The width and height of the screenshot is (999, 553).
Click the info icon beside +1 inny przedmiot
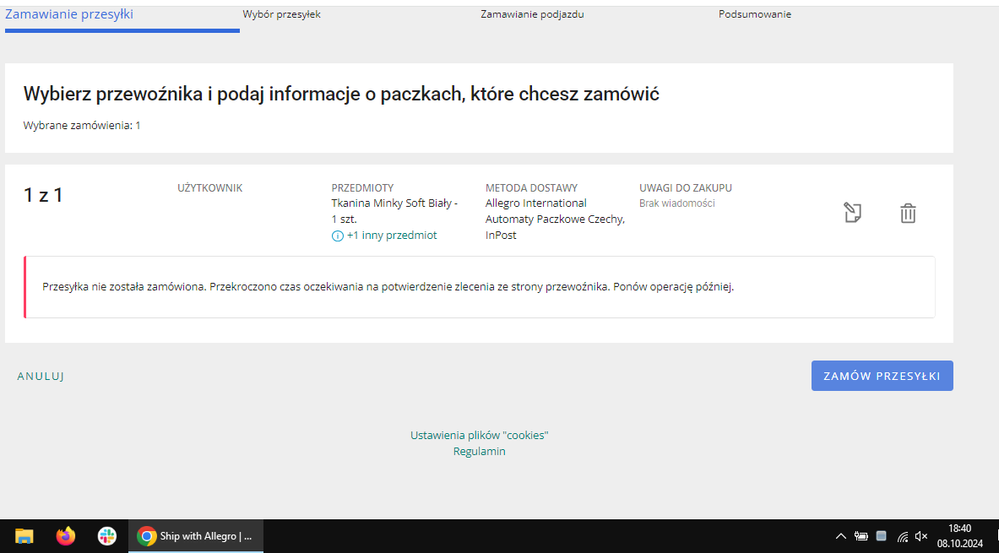337,236
